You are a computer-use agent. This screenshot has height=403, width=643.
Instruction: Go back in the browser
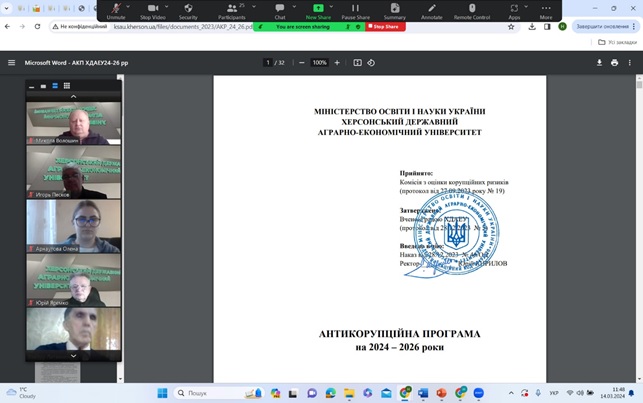pos(7,27)
